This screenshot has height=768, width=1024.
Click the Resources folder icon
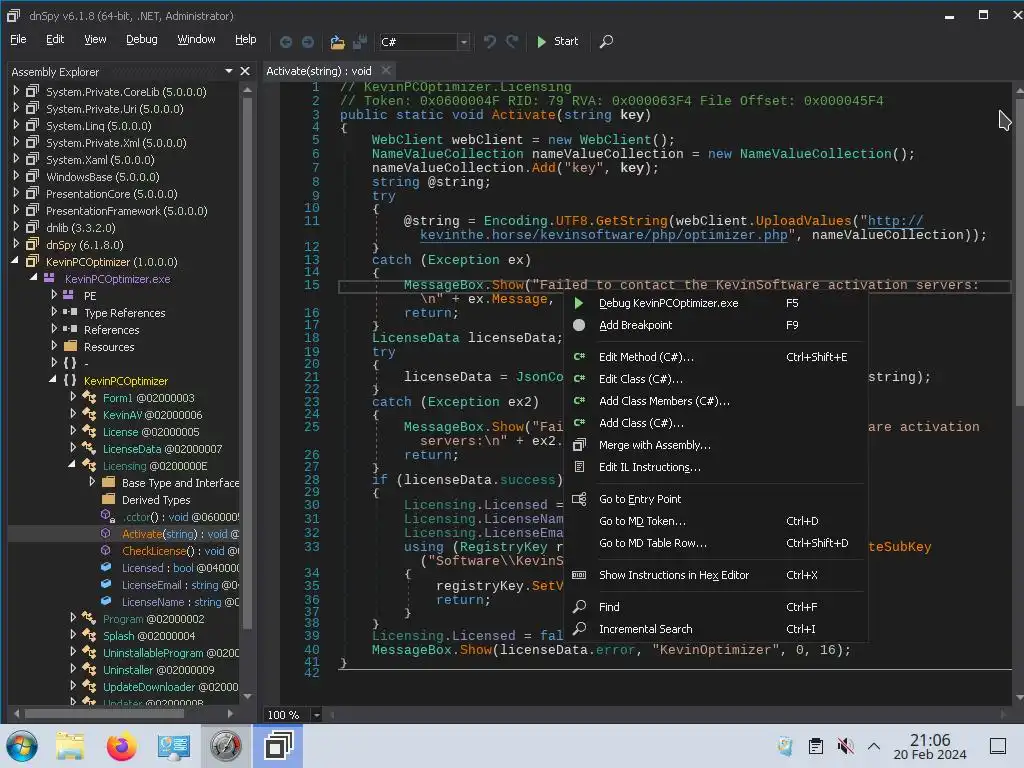click(71, 346)
